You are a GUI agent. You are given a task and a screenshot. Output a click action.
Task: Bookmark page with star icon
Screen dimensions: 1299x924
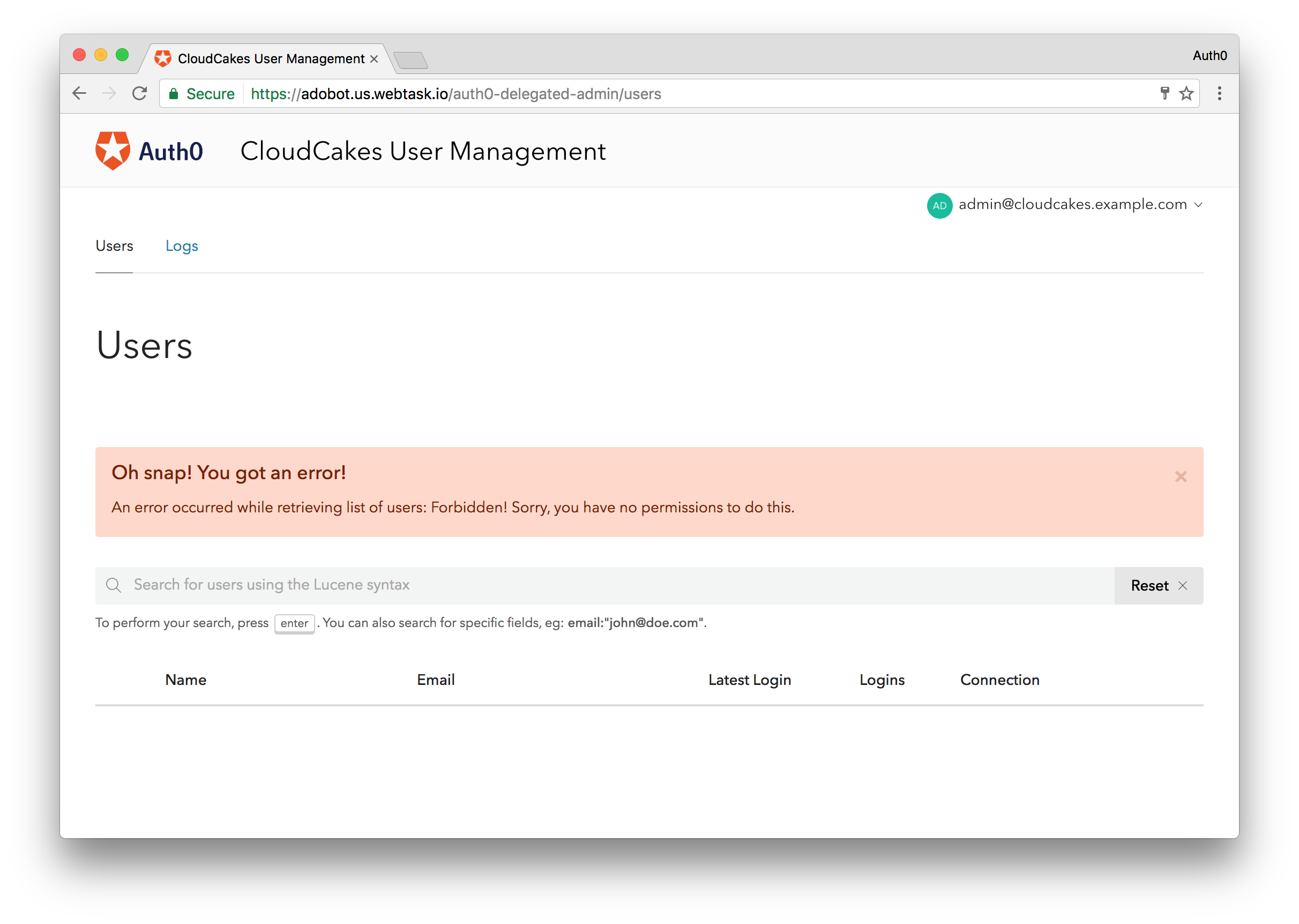(x=1186, y=93)
